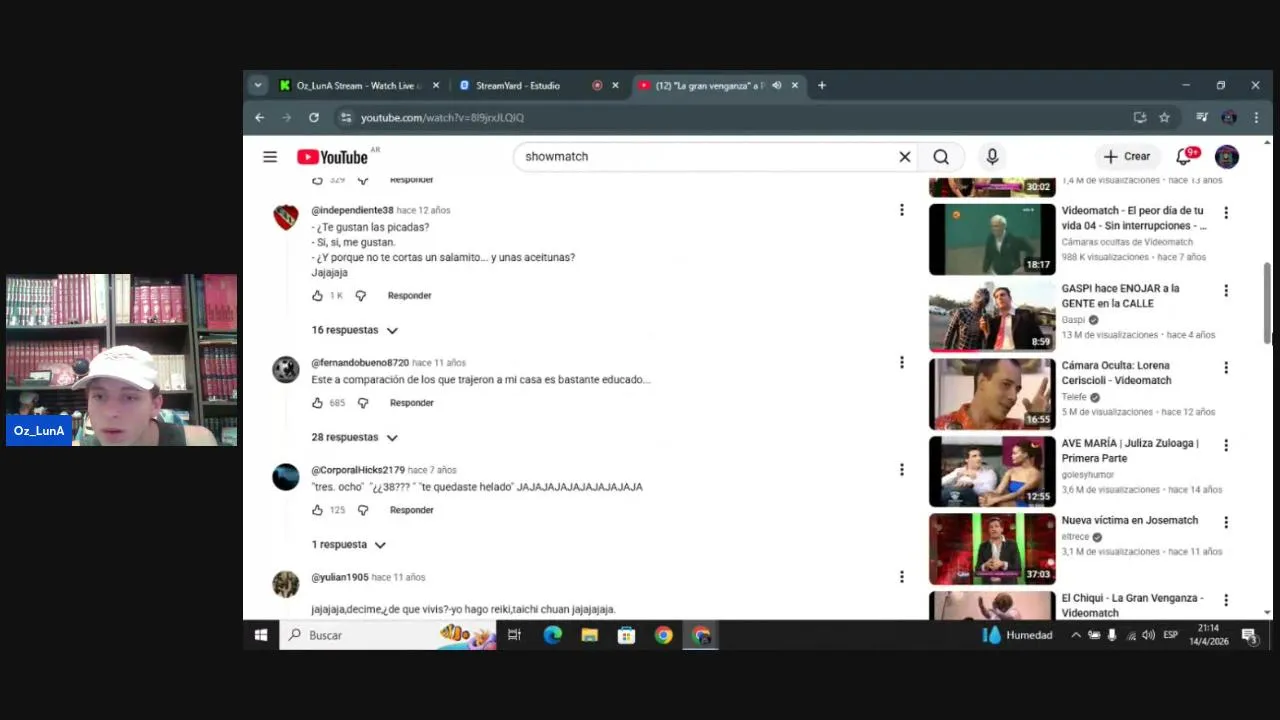
Task: Run search with the magnifier button
Action: point(941,157)
